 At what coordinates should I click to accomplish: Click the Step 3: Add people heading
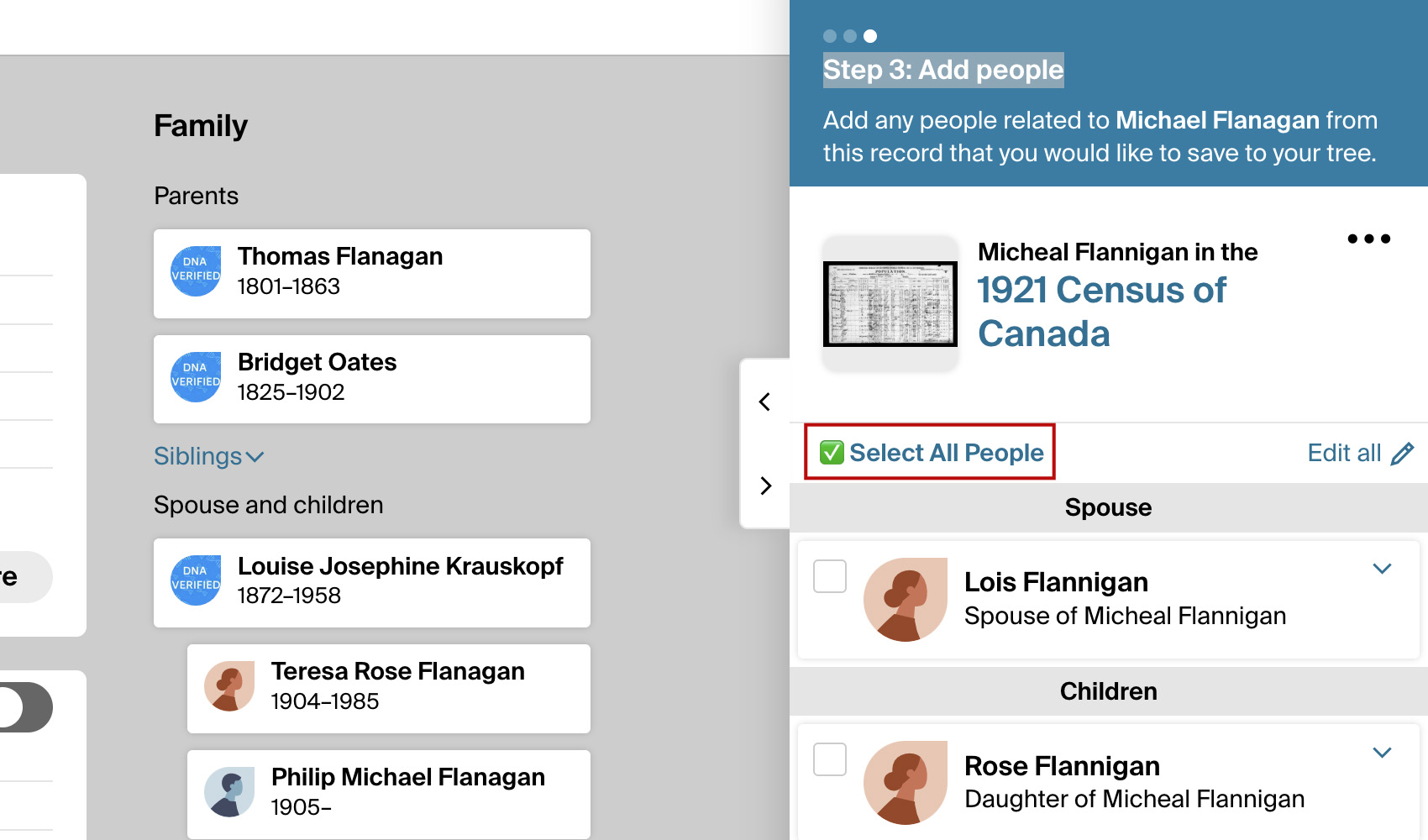pos(943,70)
